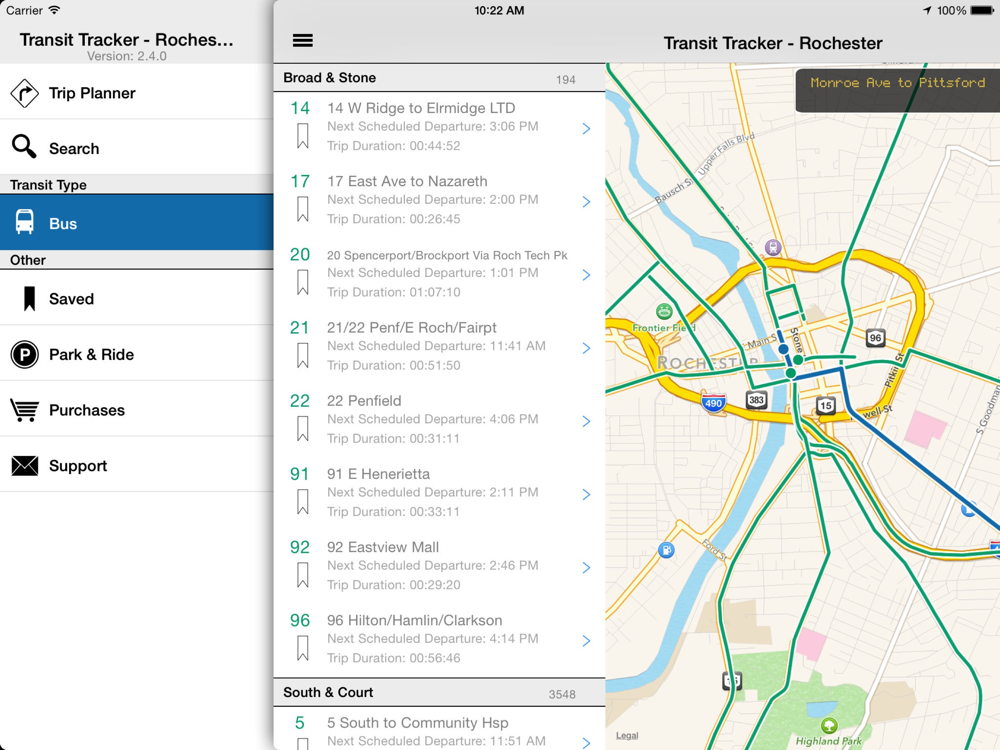The width and height of the screenshot is (1000, 750).
Task: Select the South & Court stop header
Action: click(x=439, y=693)
